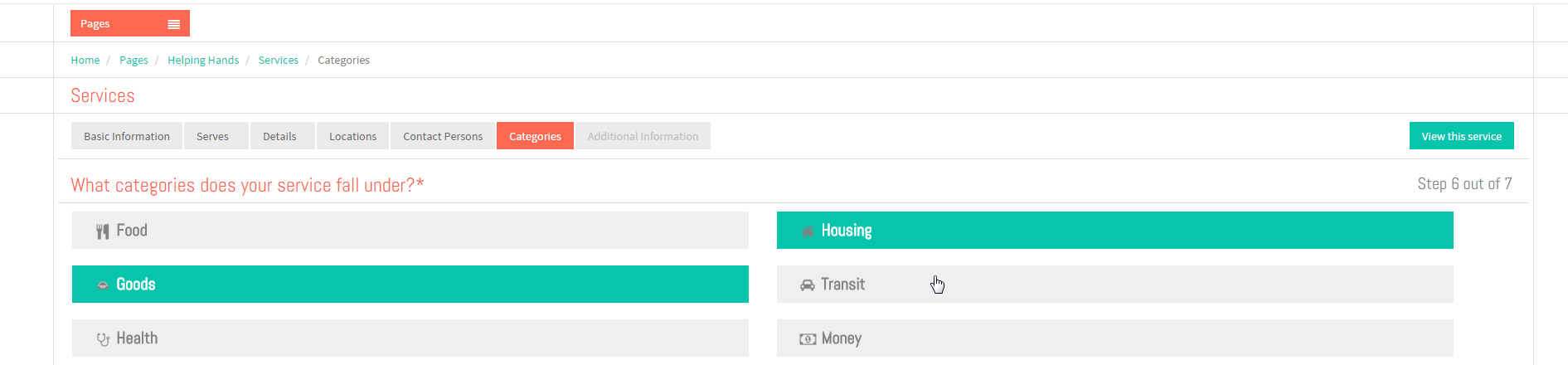The width and height of the screenshot is (1568, 365).
Task: Open the Contact Persons tab
Action: [443, 136]
